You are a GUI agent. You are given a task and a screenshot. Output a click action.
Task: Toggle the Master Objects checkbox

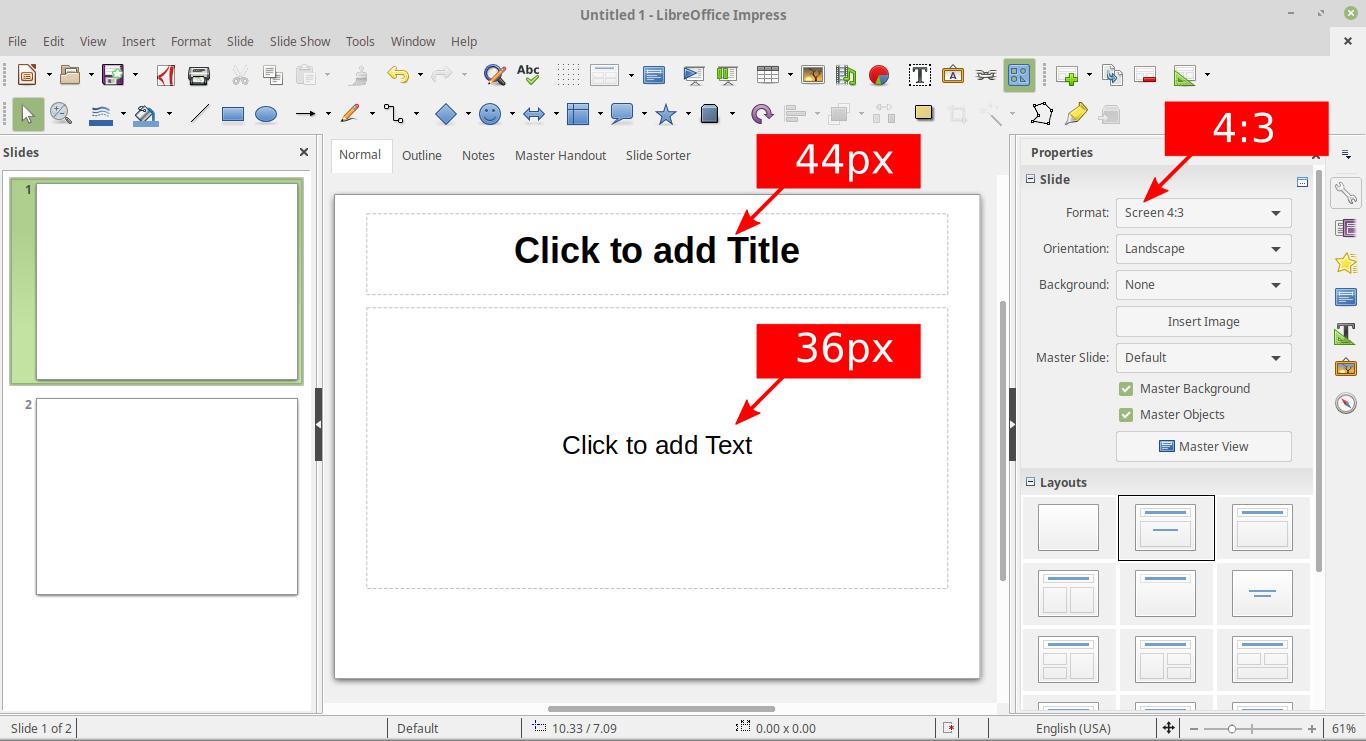pos(1126,415)
